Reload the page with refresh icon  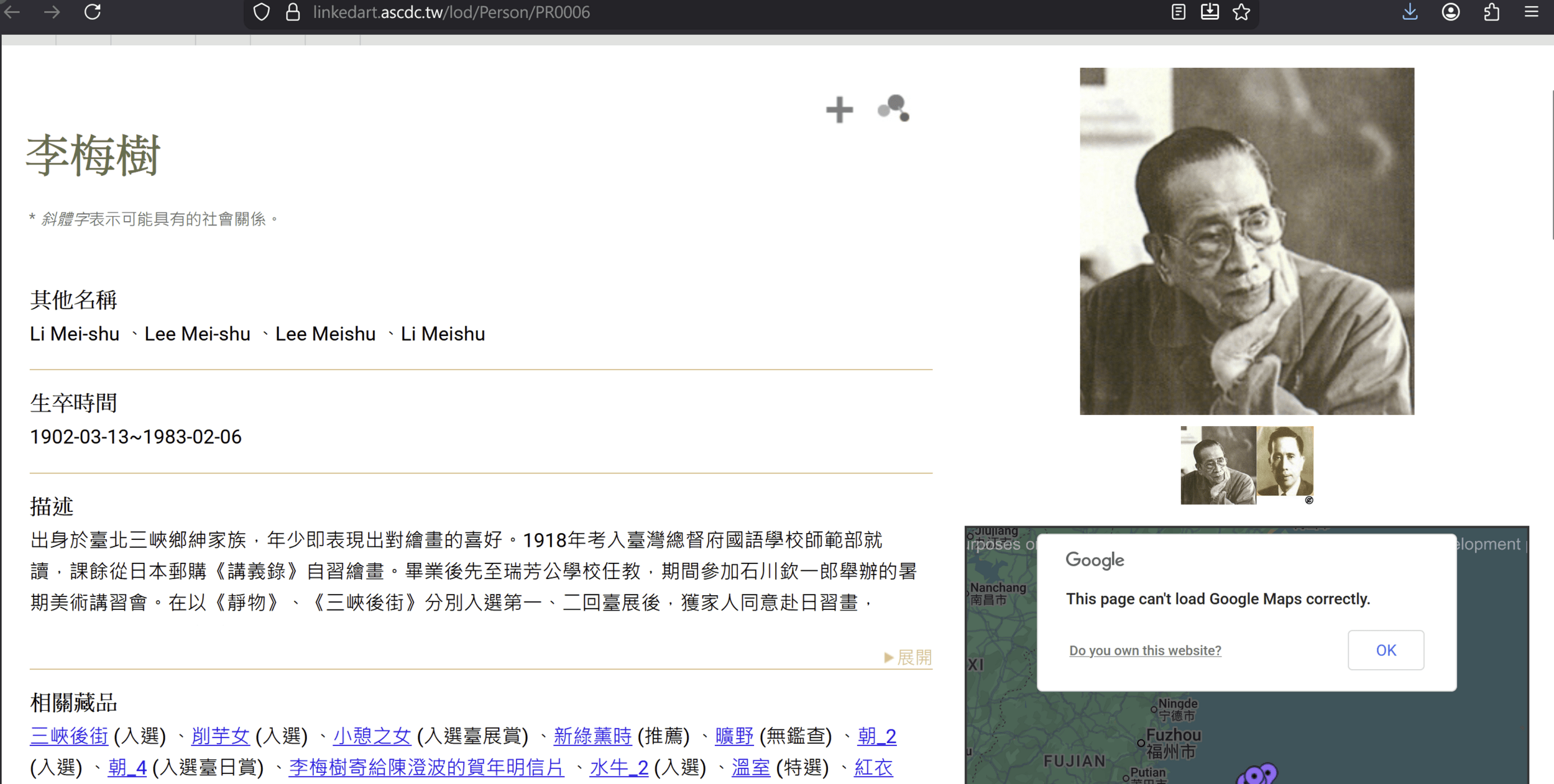[x=93, y=12]
